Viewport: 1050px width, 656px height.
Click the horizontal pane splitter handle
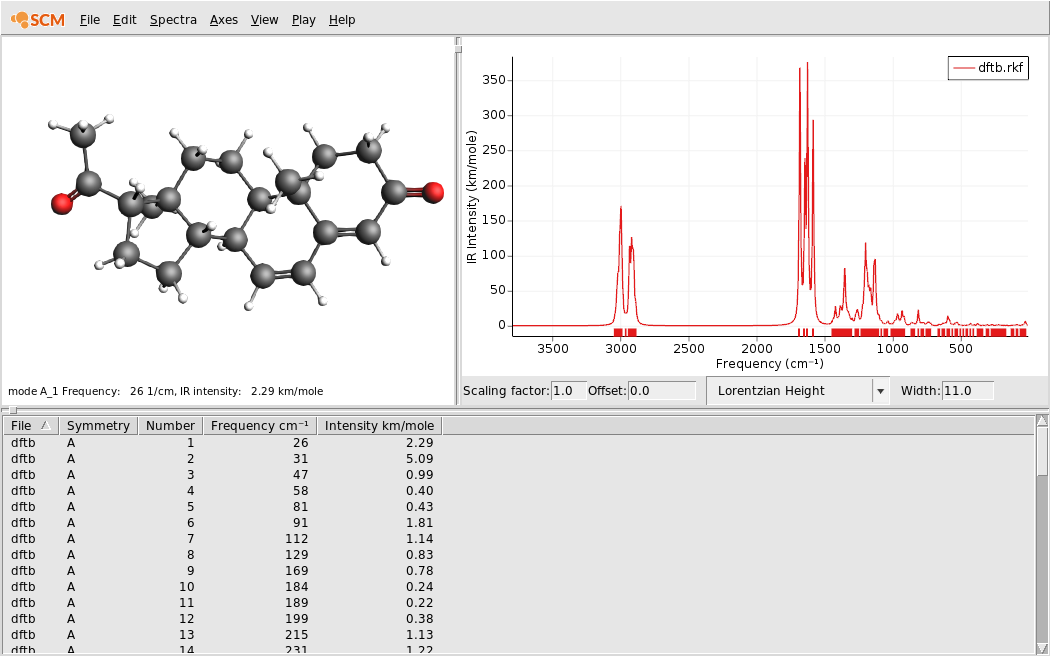13,410
